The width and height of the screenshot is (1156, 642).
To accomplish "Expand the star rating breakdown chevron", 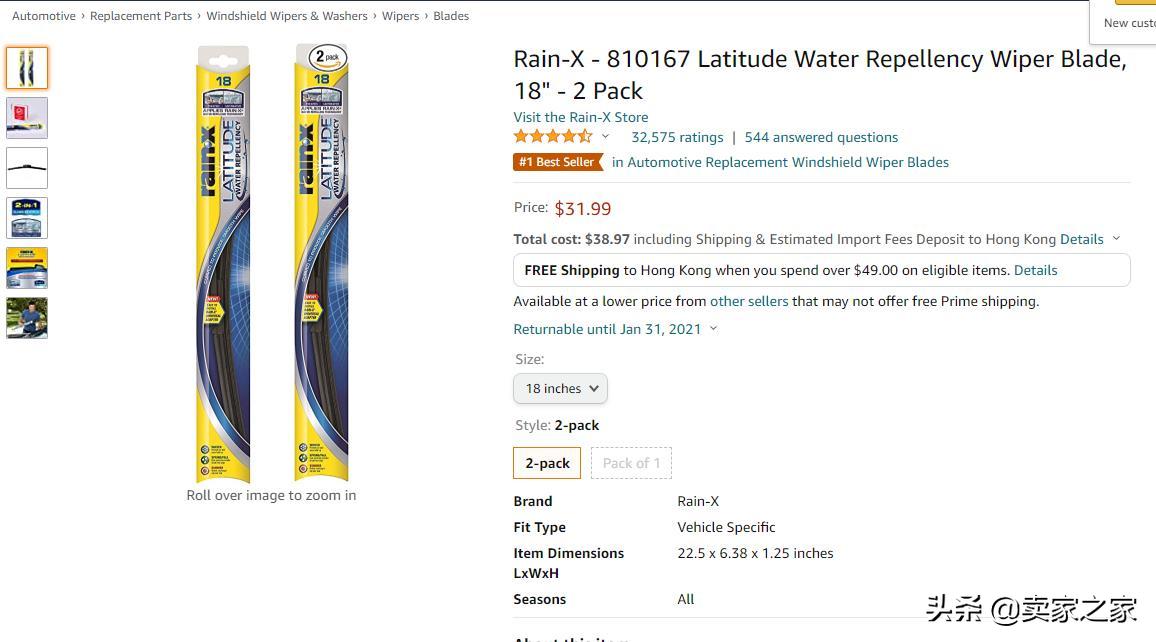I will [605, 137].
